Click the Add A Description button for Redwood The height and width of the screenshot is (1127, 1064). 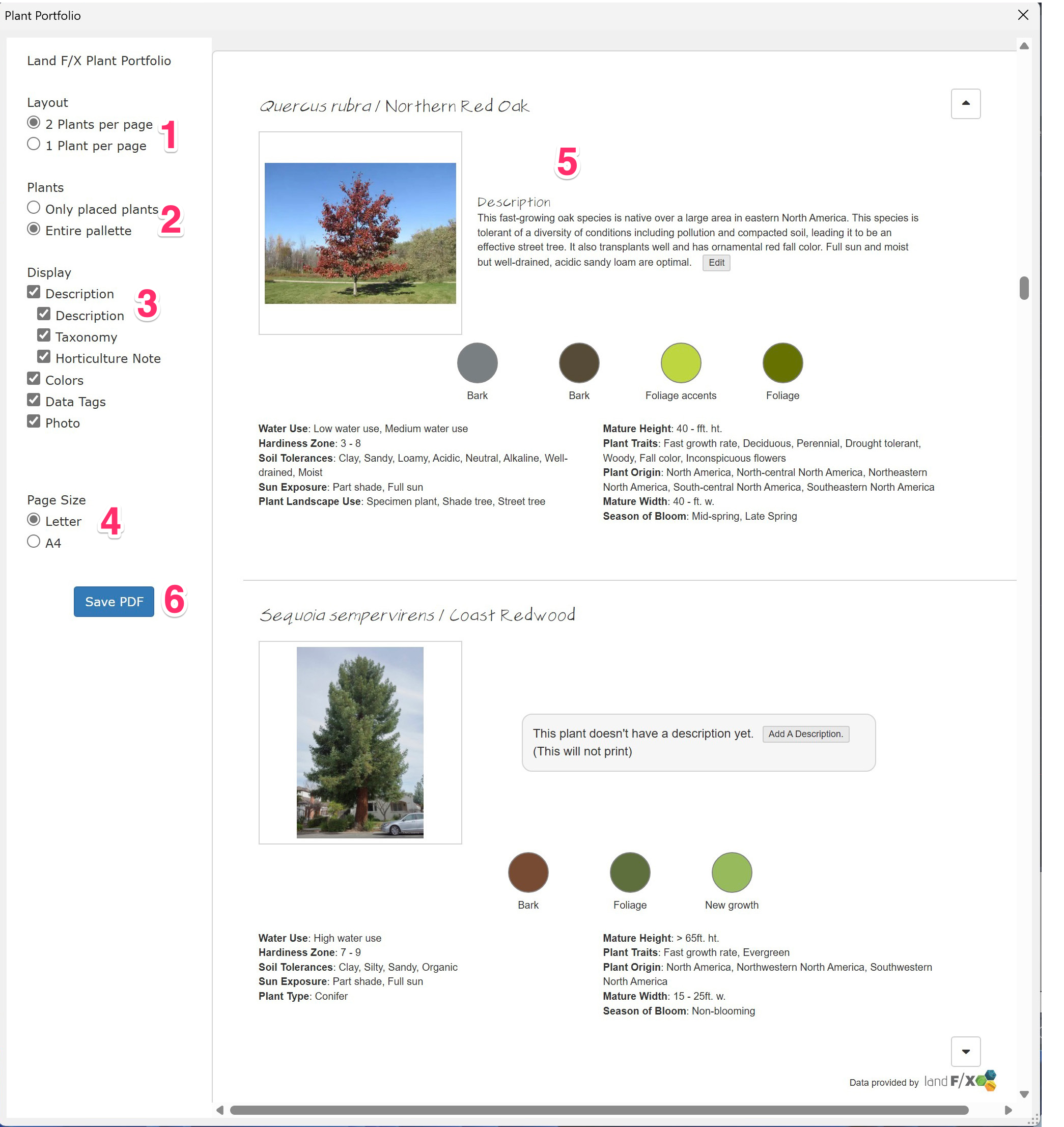(x=804, y=734)
